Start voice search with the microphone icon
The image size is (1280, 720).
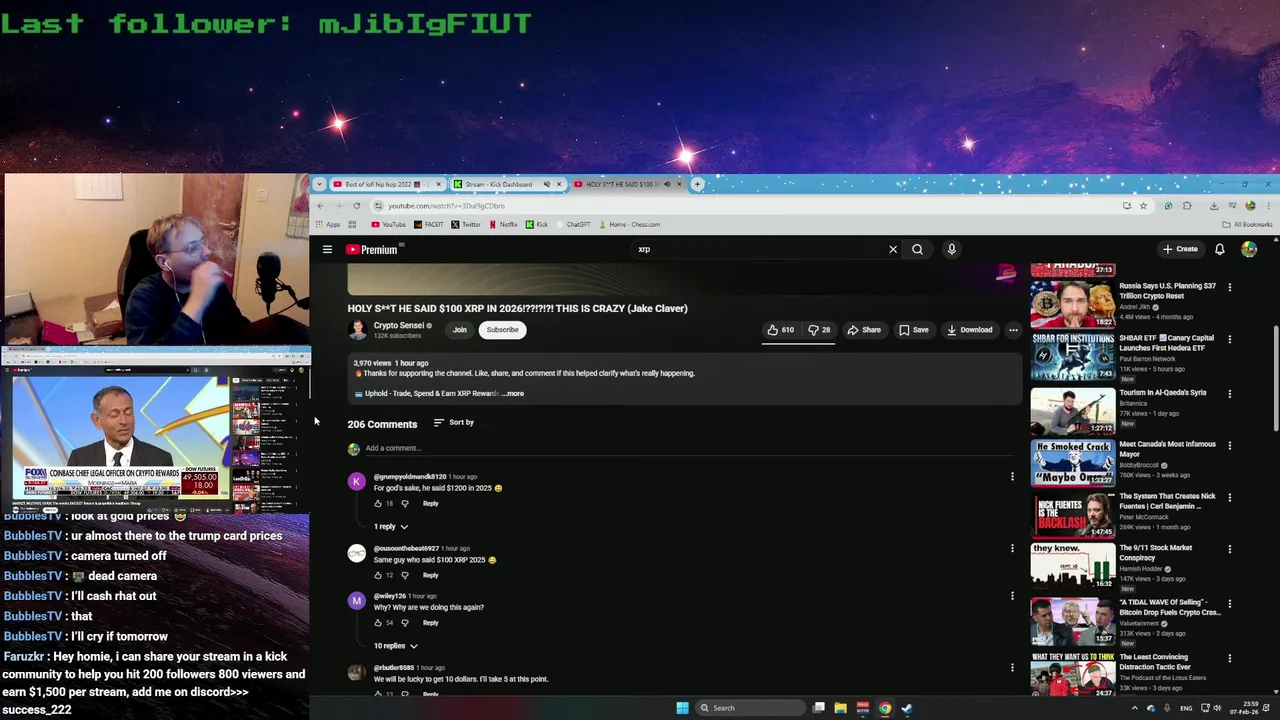pos(951,249)
